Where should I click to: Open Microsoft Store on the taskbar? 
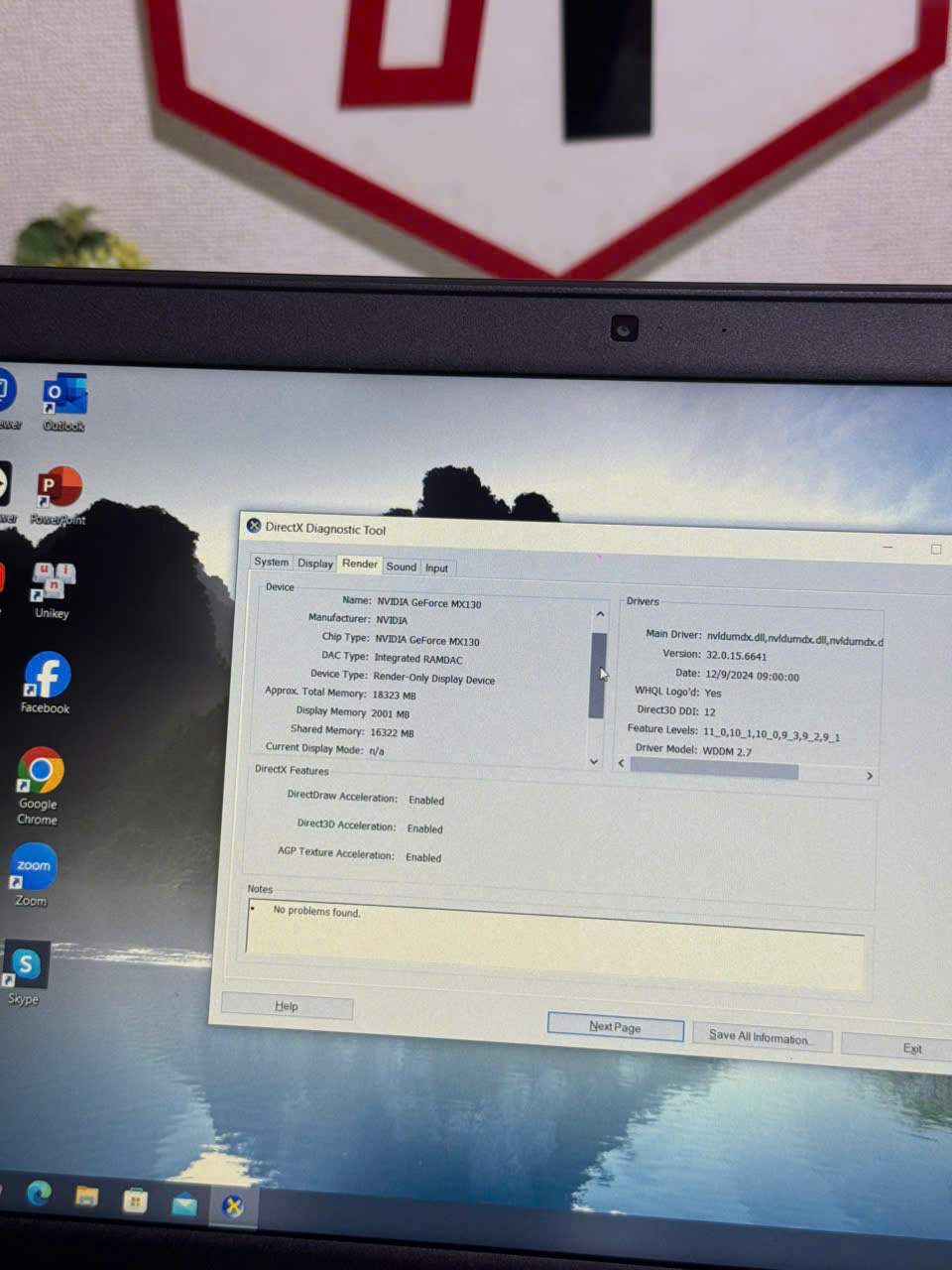coord(135,1201)
